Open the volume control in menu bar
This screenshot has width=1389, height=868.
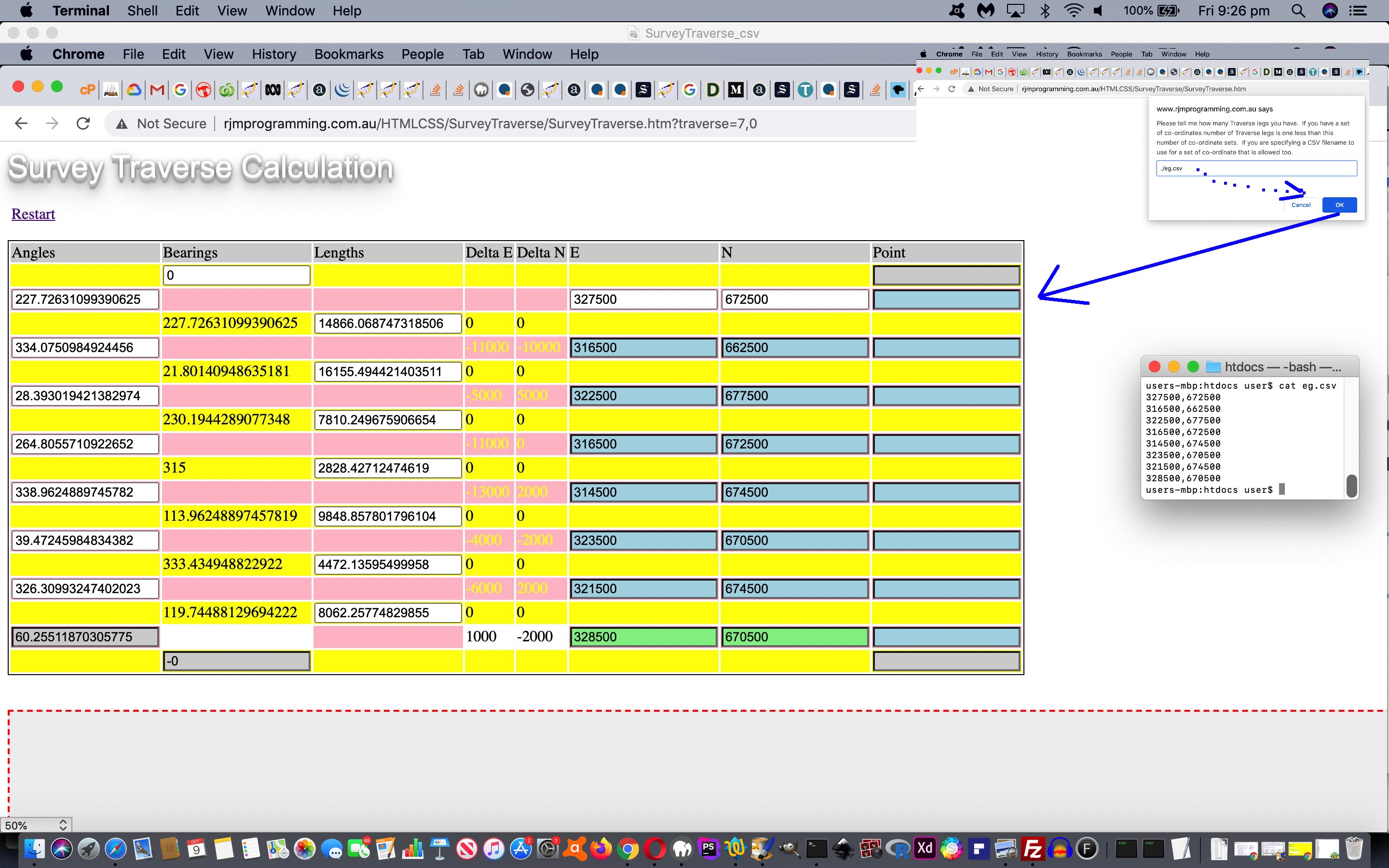pos(1098,11)
